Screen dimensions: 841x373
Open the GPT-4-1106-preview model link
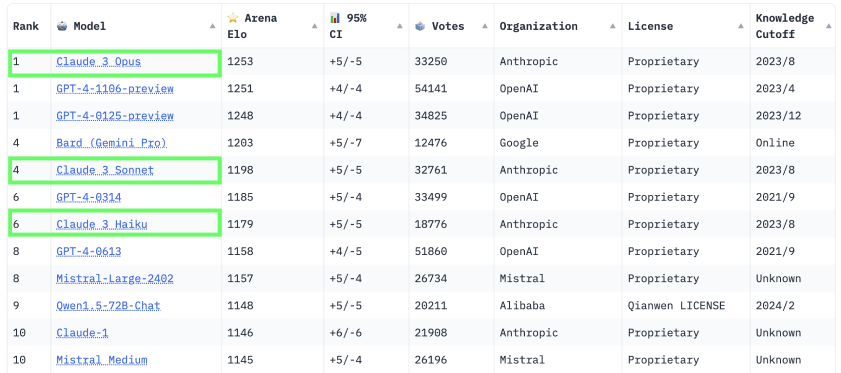click(x=115, y=89)
